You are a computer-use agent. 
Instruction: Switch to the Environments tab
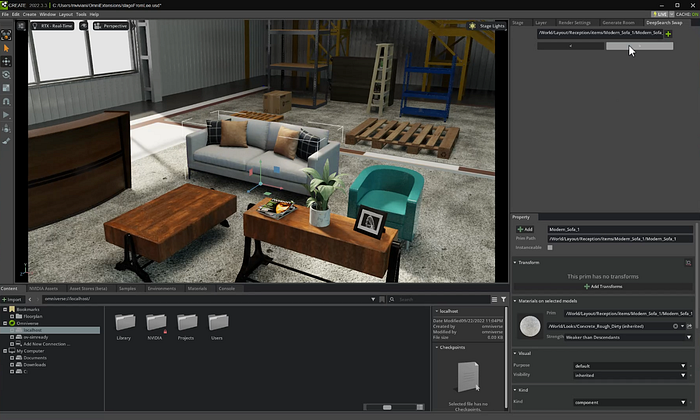click(x=162, y=288)
